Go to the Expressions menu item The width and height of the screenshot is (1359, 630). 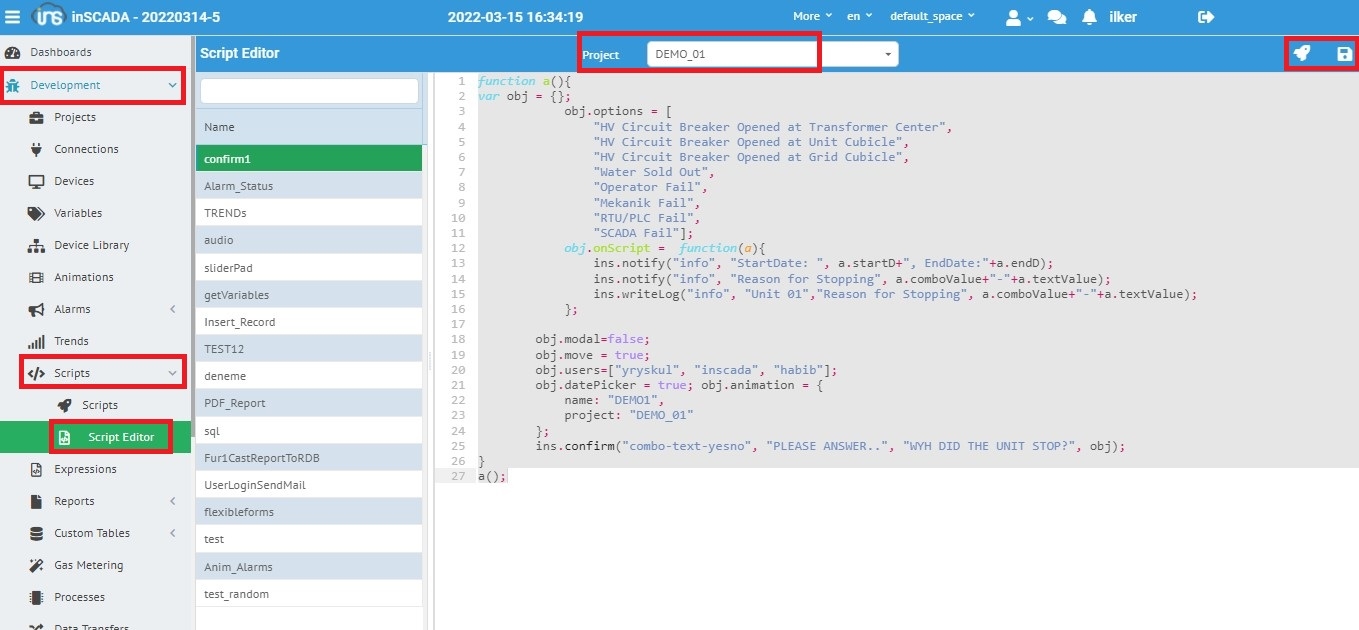click(x=85, y=469)
